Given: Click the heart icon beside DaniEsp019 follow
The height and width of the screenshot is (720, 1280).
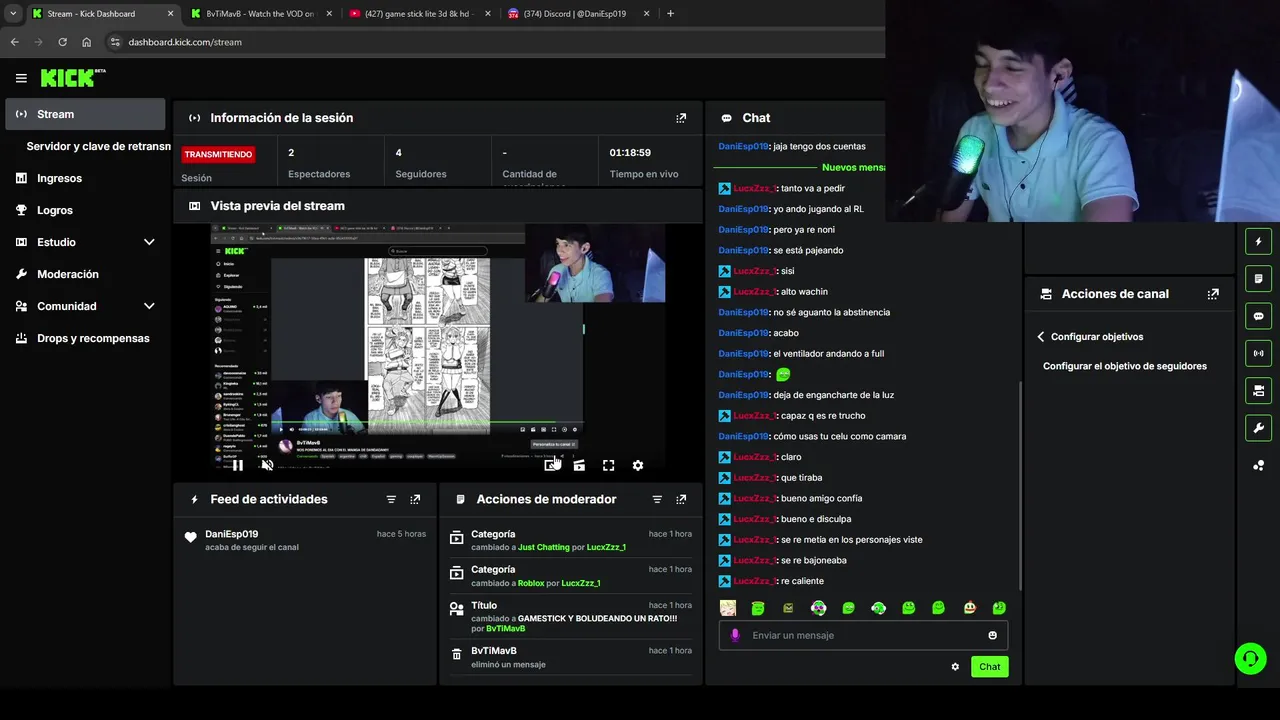Looking at the screenshot, I should tap(191, 537).
